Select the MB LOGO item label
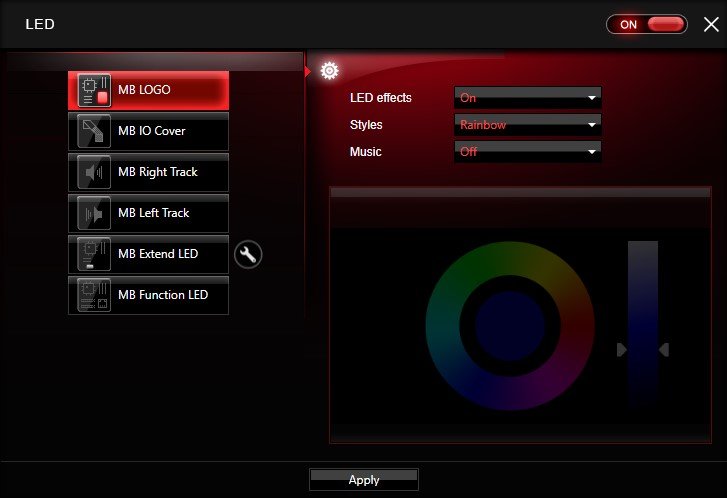The width and height of the screenshot is (727, 498). pos(144,89)
